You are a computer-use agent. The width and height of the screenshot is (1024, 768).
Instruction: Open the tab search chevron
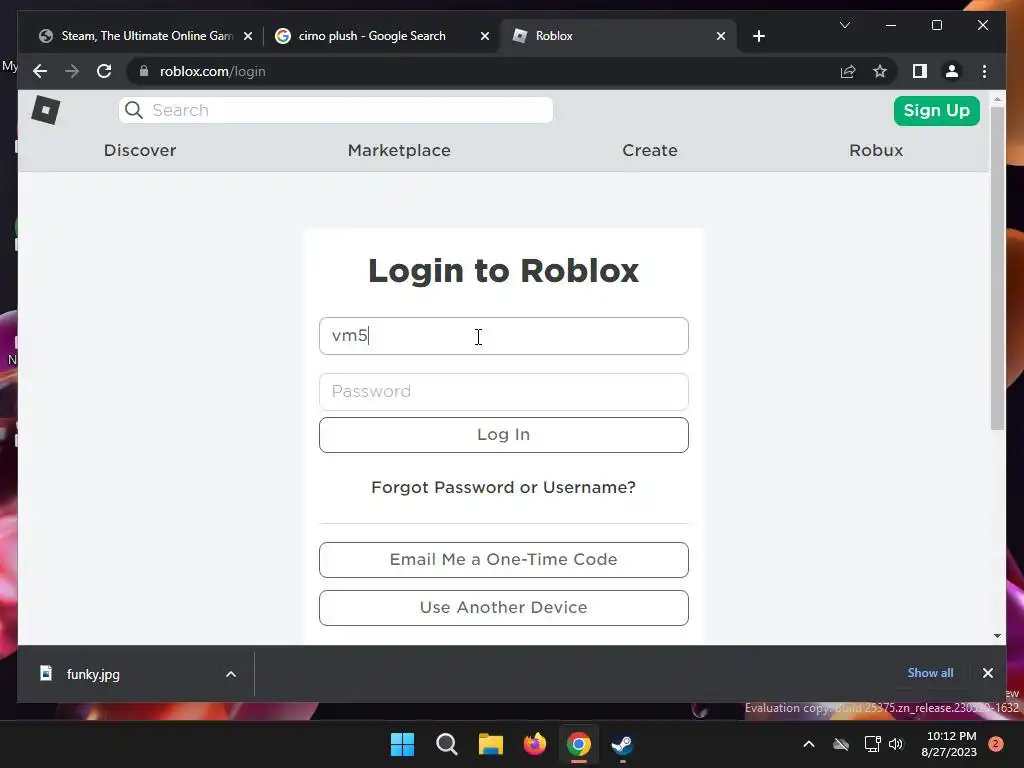coord(844,25)
